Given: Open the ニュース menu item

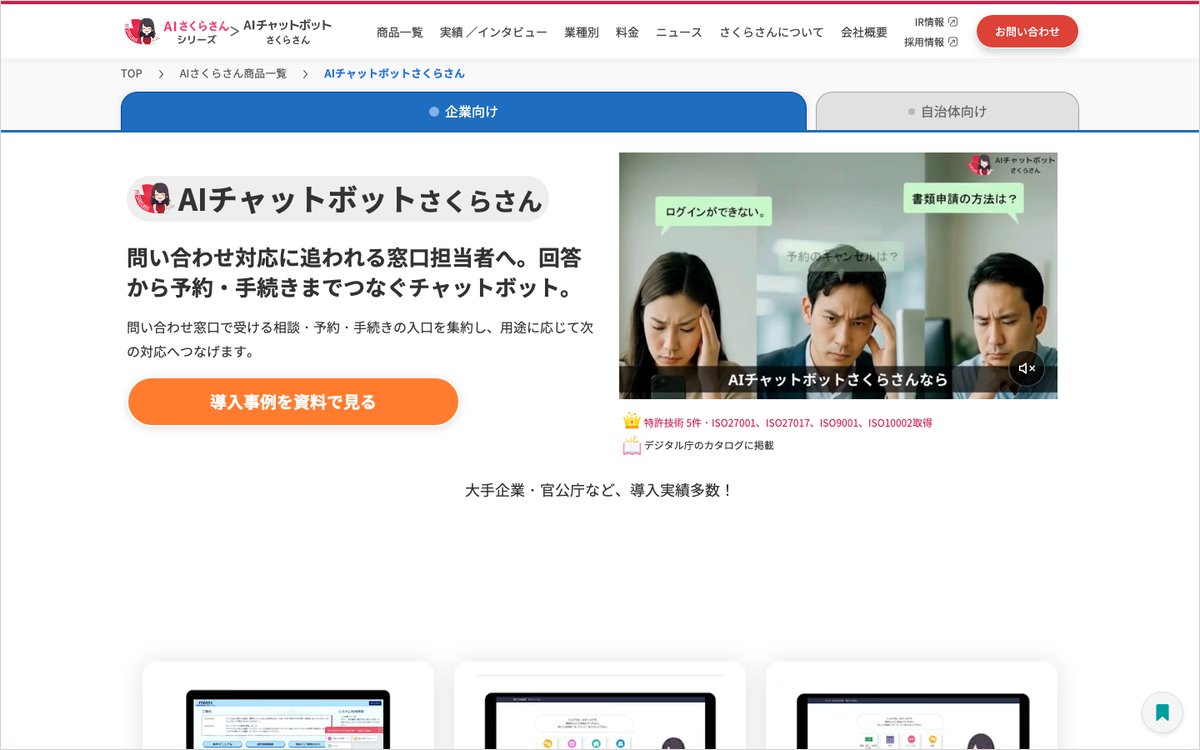Looking at the screenshot, I should pyautogui.click(x=679, y=32).
